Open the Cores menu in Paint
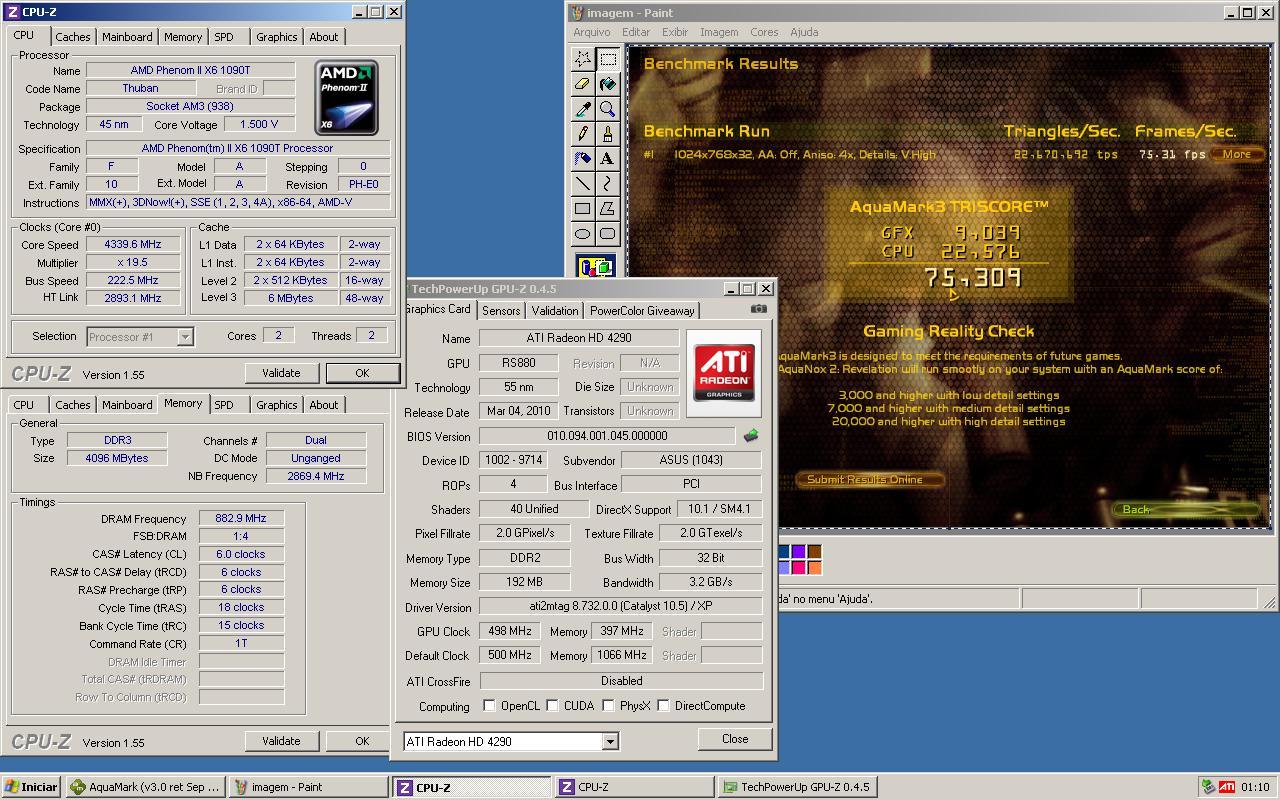The image size is (1280, 800). point(764,32)
